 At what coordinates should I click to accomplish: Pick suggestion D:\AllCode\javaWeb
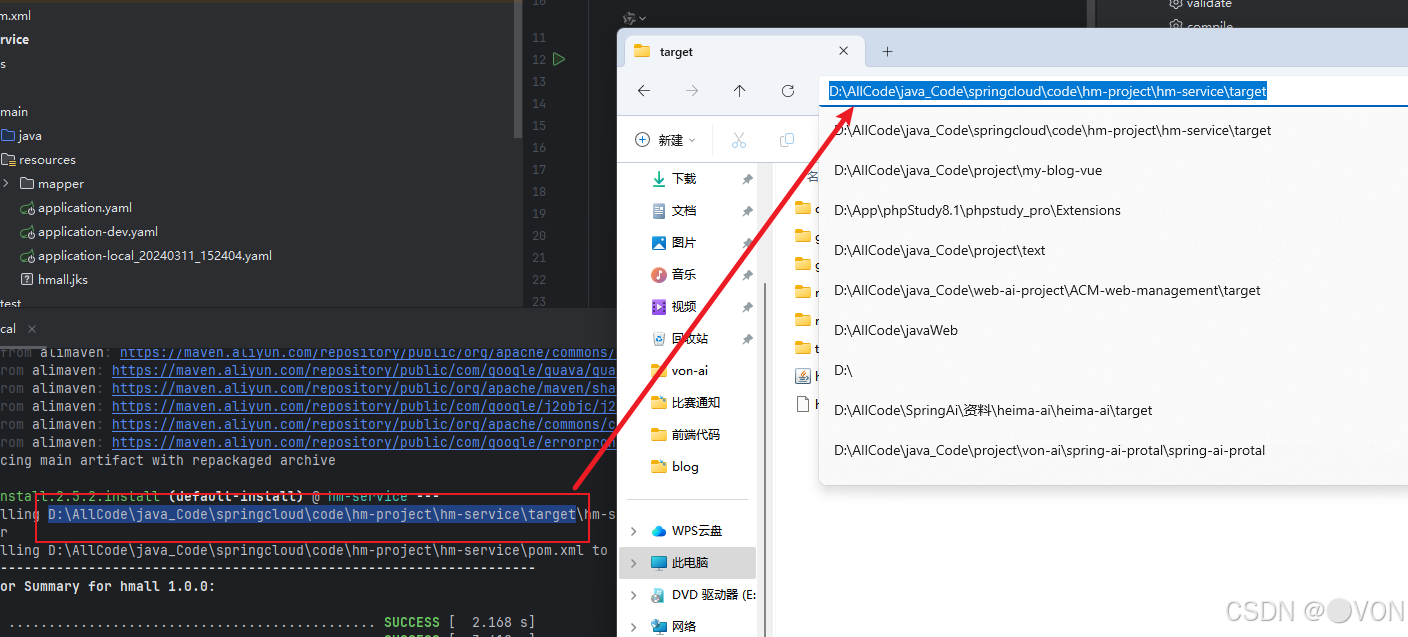tap(896, 330)
